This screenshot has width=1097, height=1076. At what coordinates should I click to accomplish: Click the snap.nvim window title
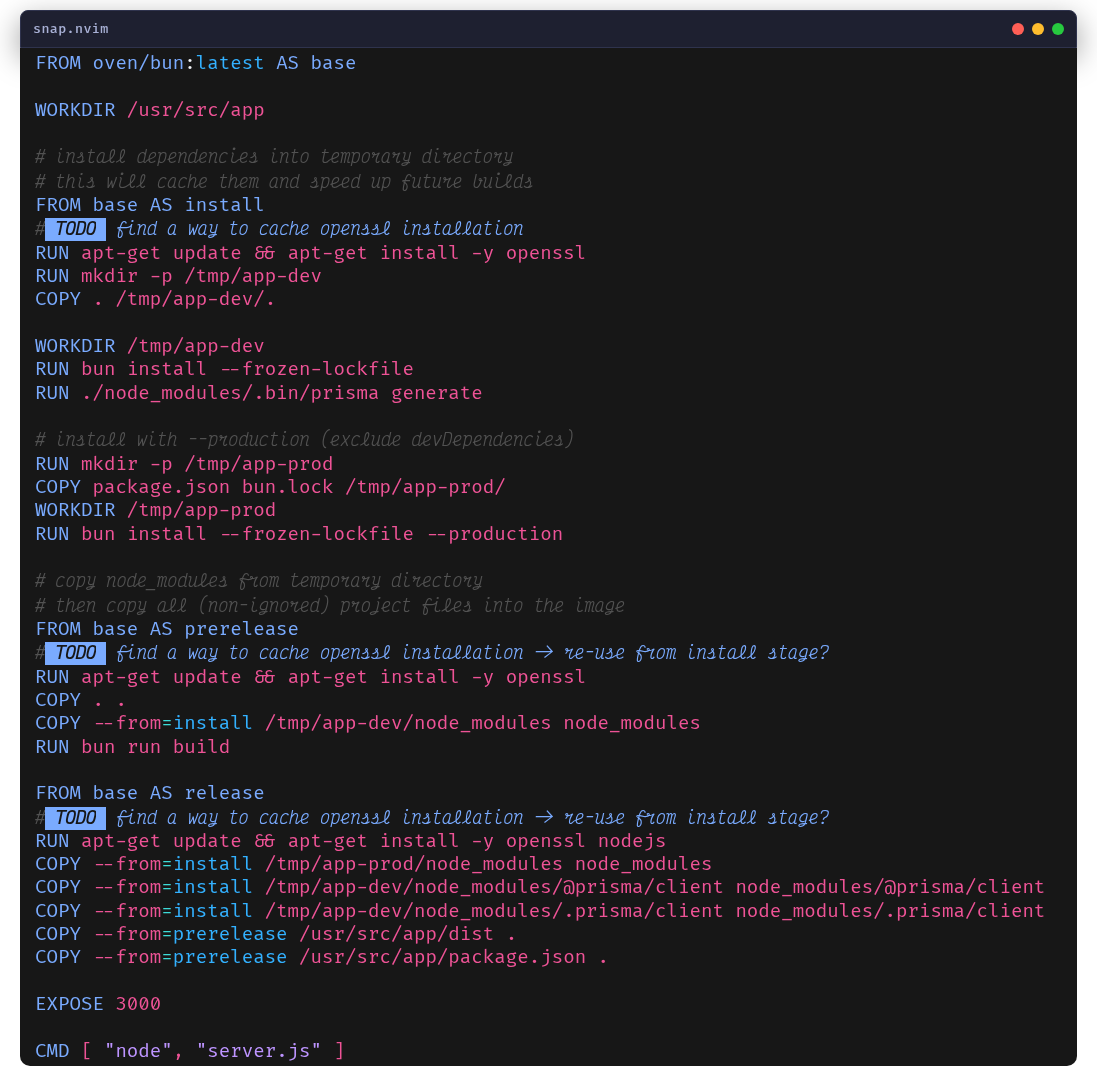[70, 29]
